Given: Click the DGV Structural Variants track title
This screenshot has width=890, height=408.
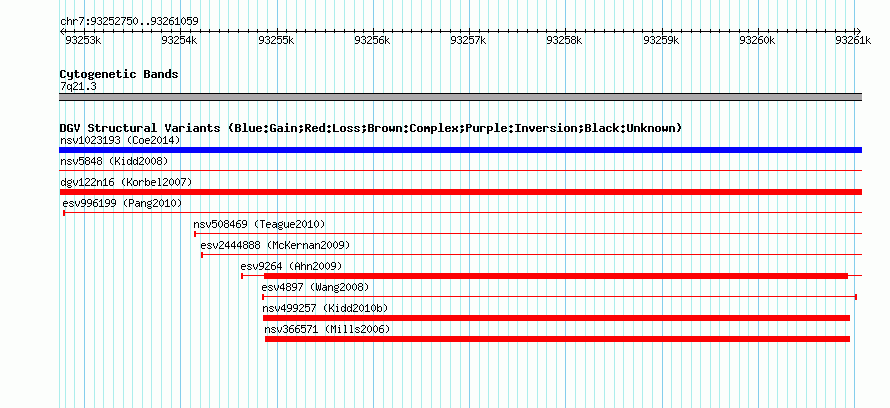Looking at the screenshot, I should coord(371,128).
